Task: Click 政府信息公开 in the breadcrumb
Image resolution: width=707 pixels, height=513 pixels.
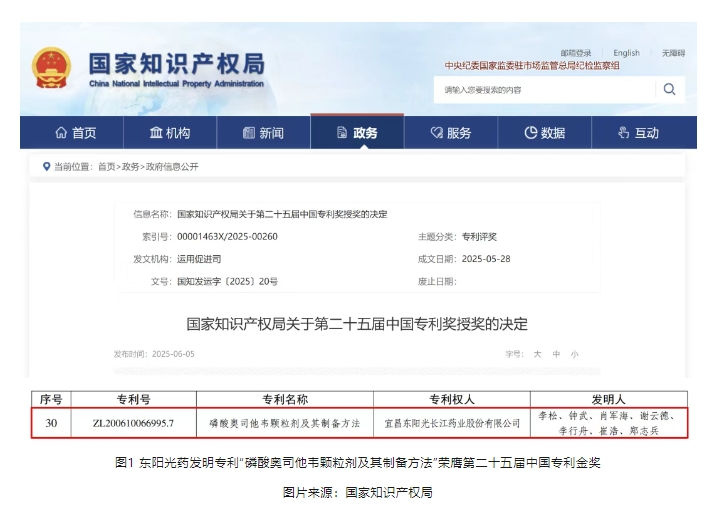Action: [x=172, y=167]
